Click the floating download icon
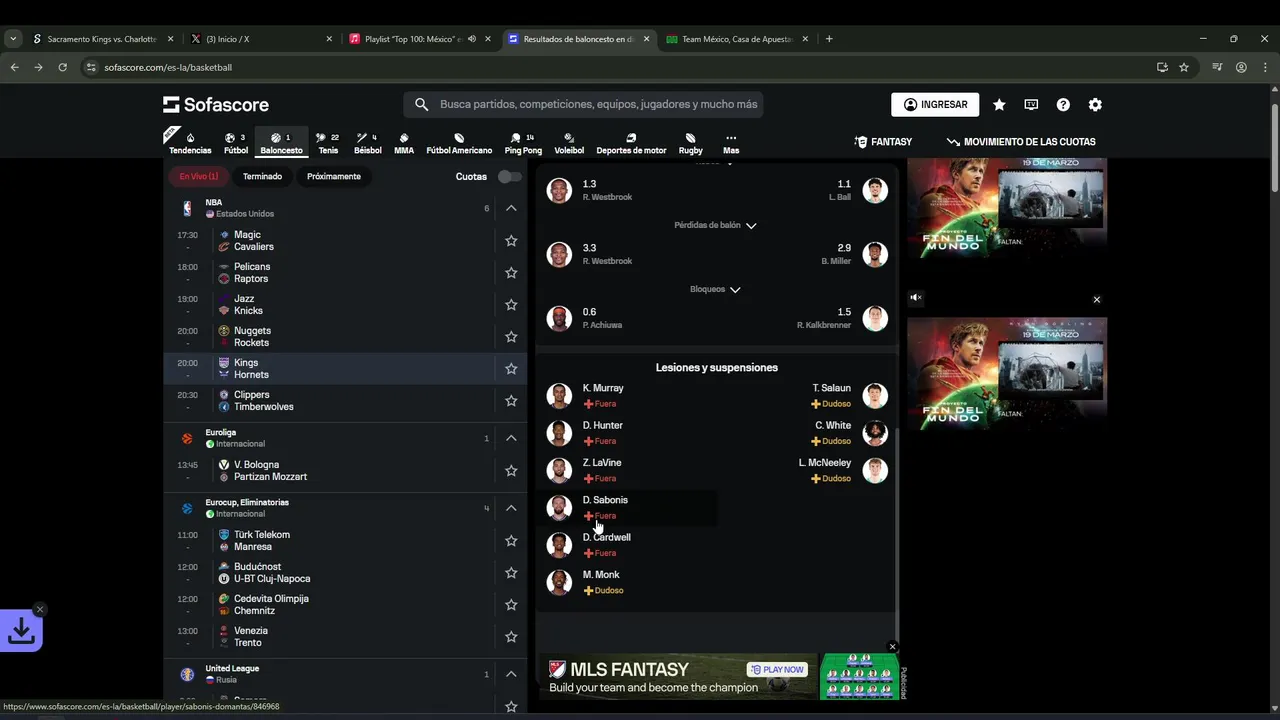 coord(21,631)
